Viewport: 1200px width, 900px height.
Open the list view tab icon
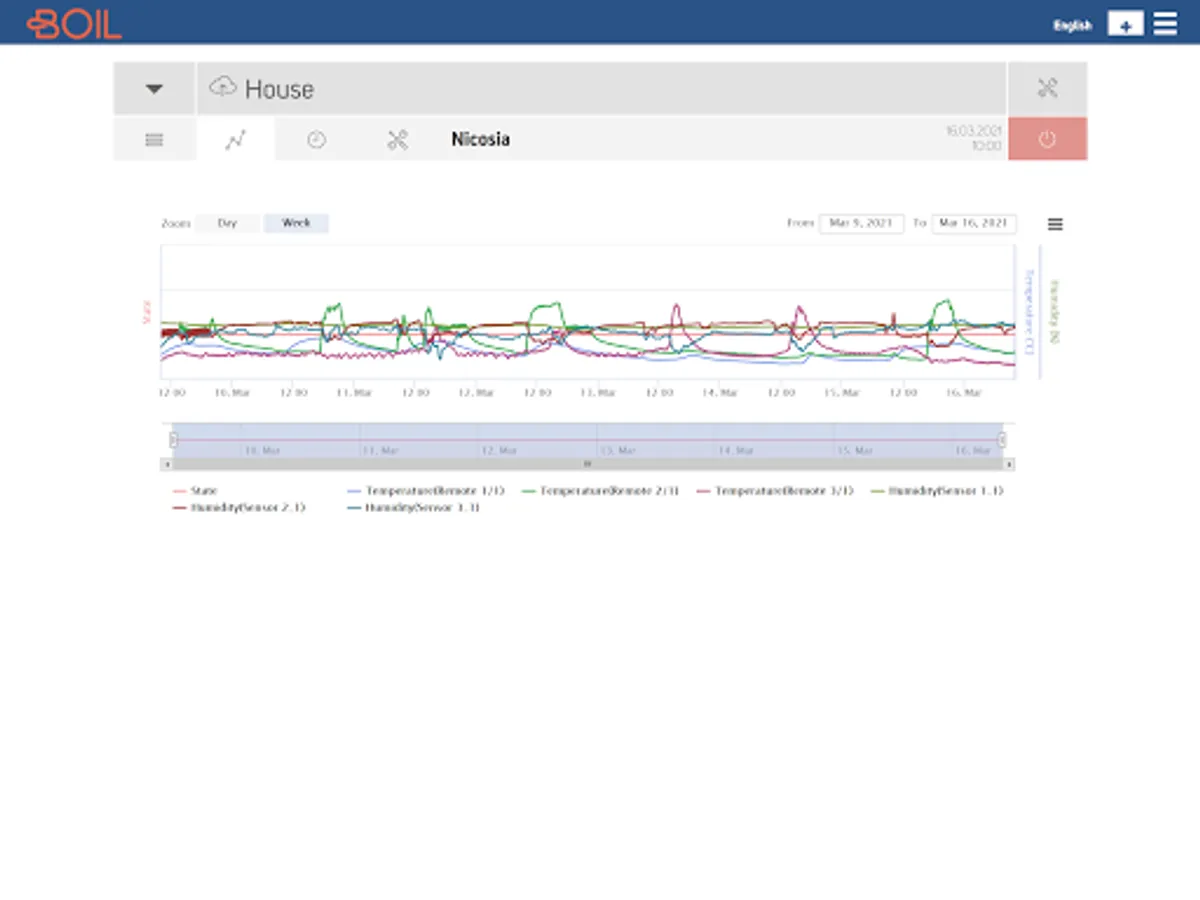click(154, 140)
